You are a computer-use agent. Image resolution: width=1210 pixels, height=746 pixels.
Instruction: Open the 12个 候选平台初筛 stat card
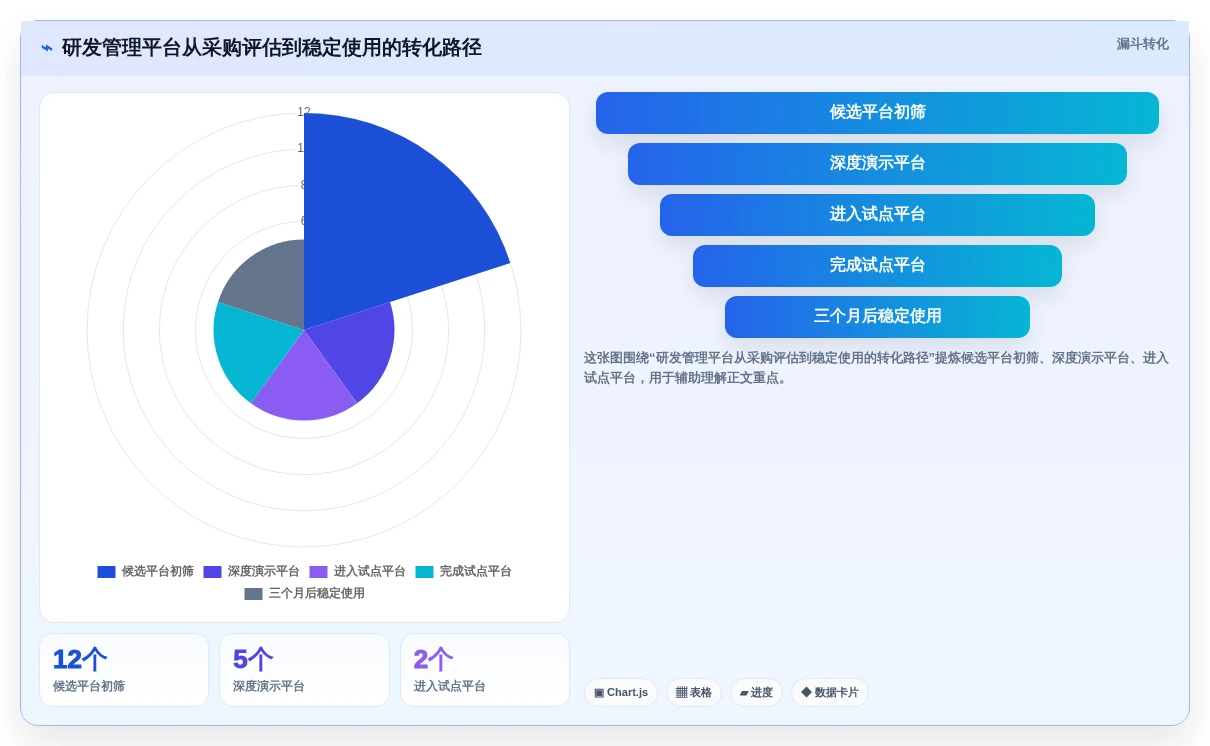pos(124,670)
